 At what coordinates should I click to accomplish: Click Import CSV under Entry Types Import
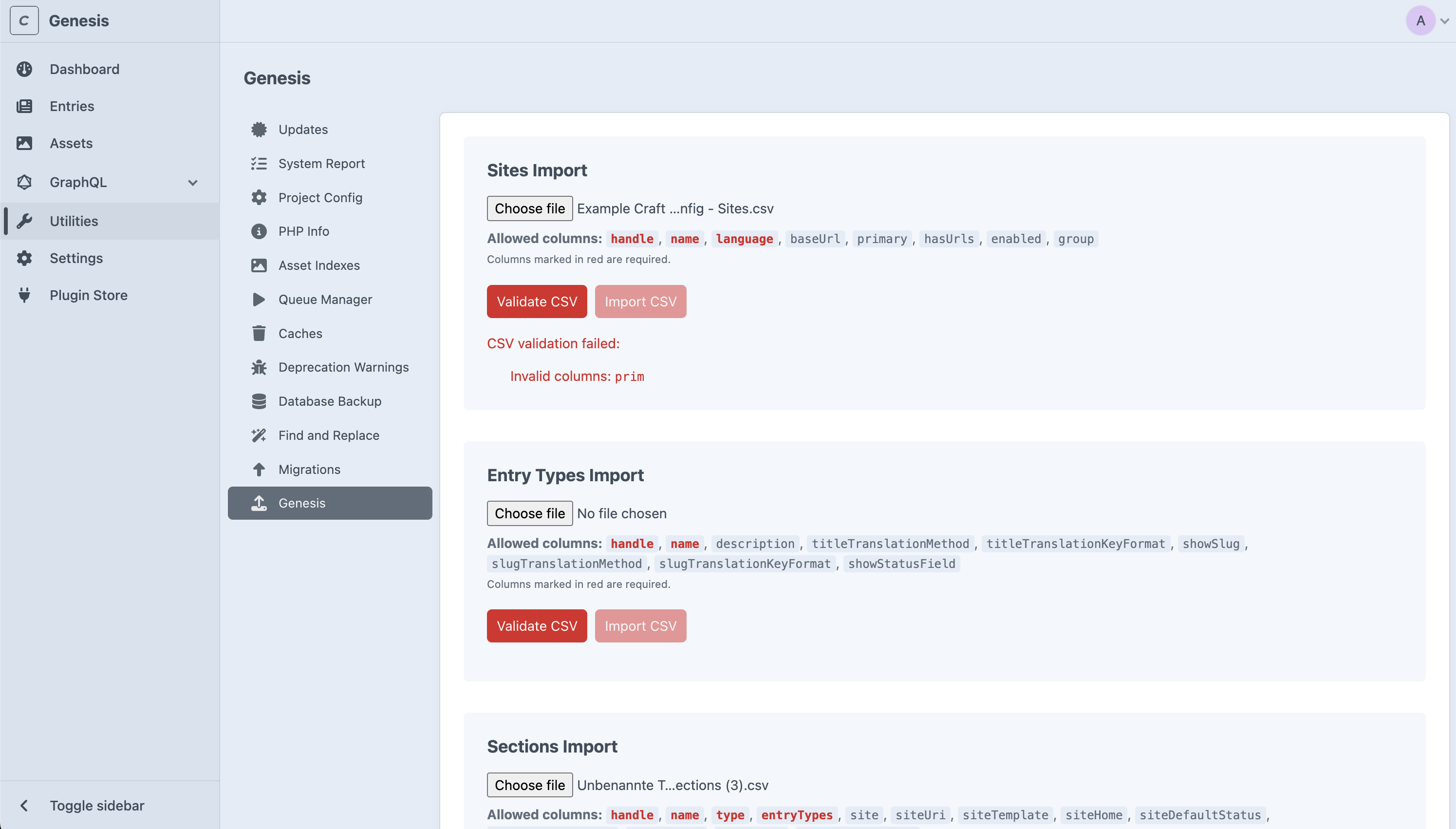pyautogui.click(x=640, y=625)
